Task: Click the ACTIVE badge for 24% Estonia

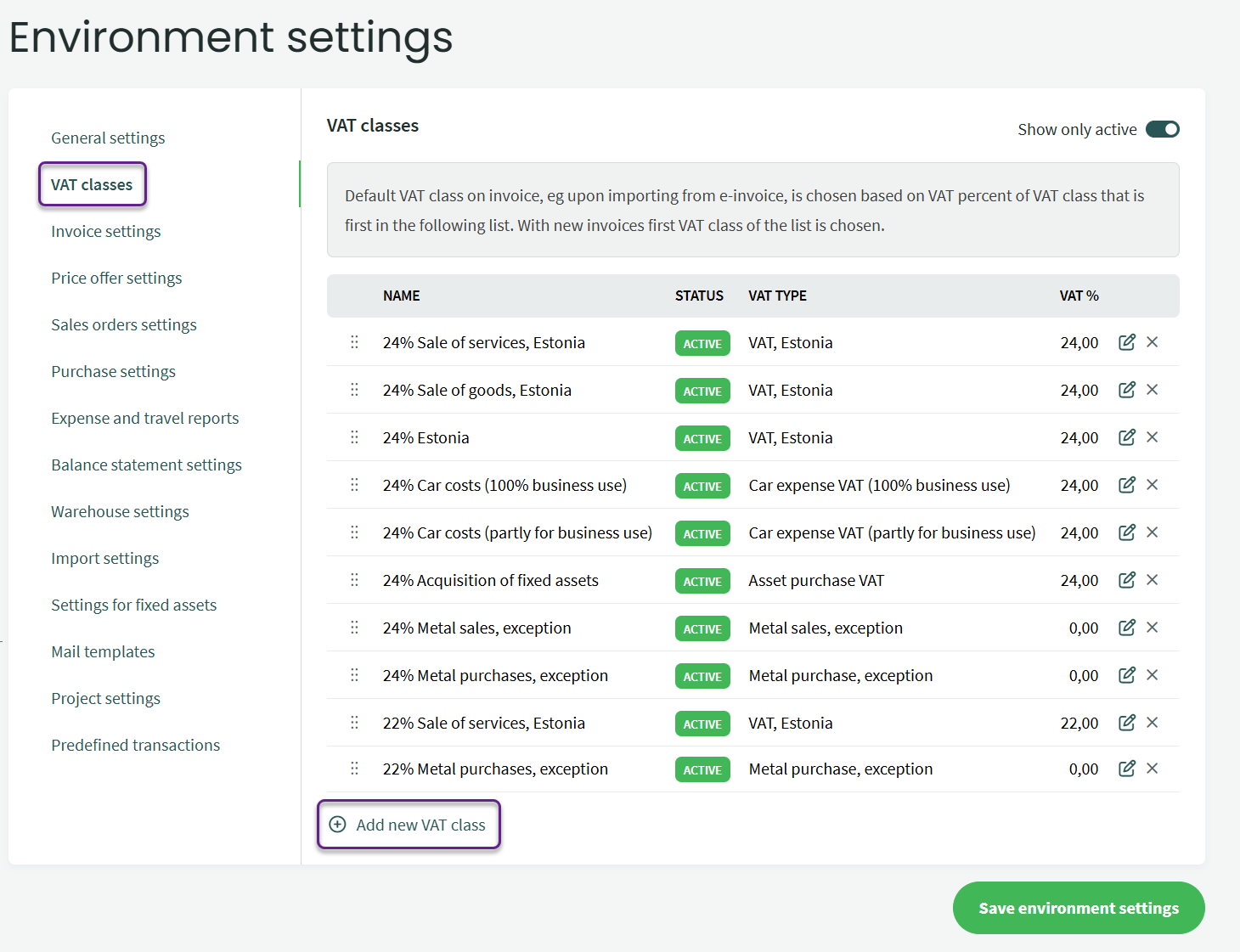Action: pyautogui.click(x=702, y=438)
